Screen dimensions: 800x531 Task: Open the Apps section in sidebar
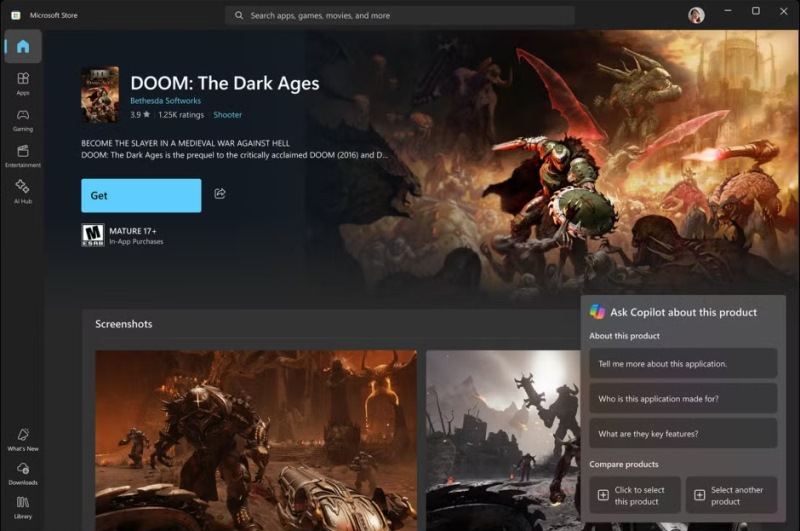22,83
